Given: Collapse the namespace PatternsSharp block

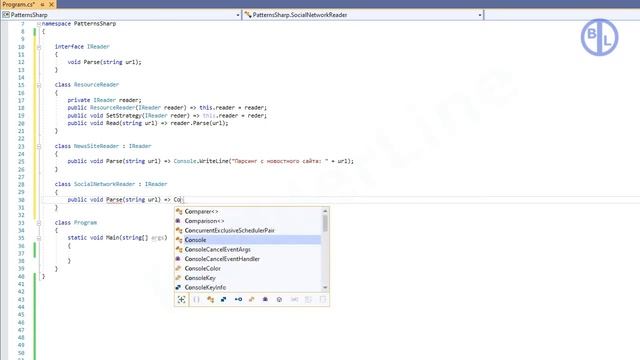Looking at the screenshot, I should [x=39, y=24].
